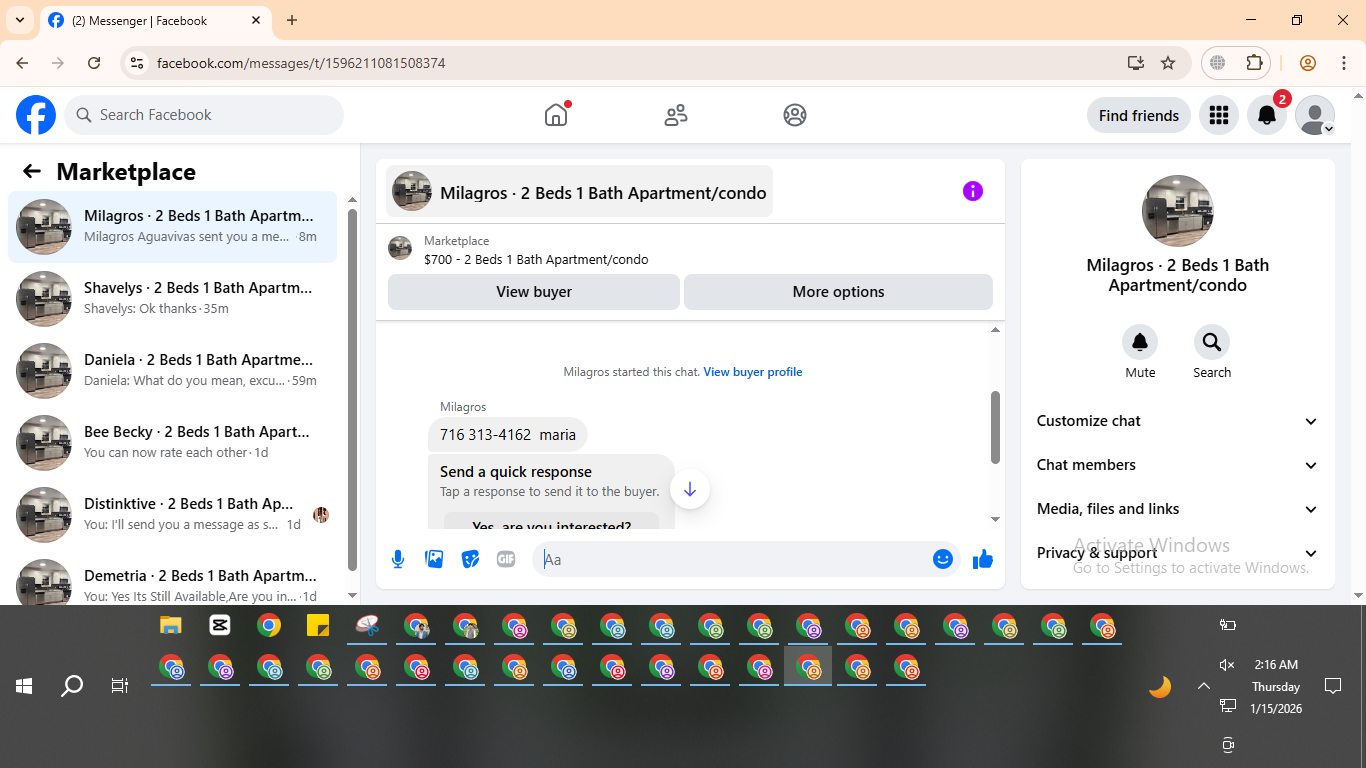Image resolution: width=1366 pixels, height=768 pixels.
Task: Click the speaker volume tray icon
Action: pos(1228,665)
